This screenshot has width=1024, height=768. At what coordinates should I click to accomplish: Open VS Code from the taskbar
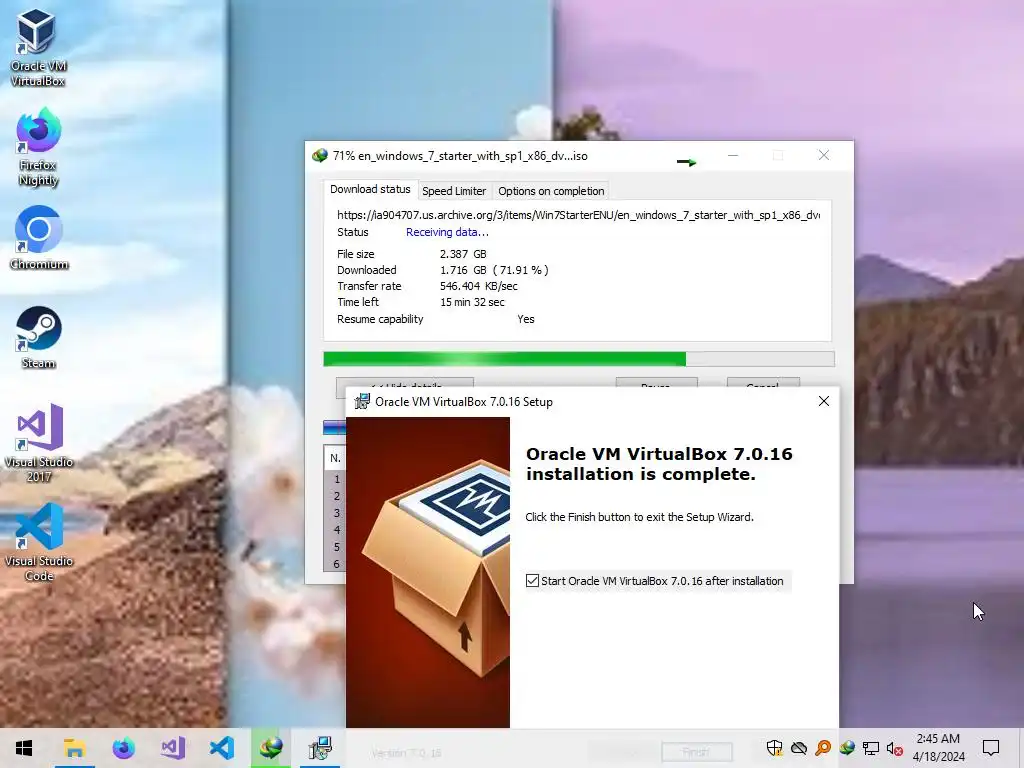click(222, 748)
